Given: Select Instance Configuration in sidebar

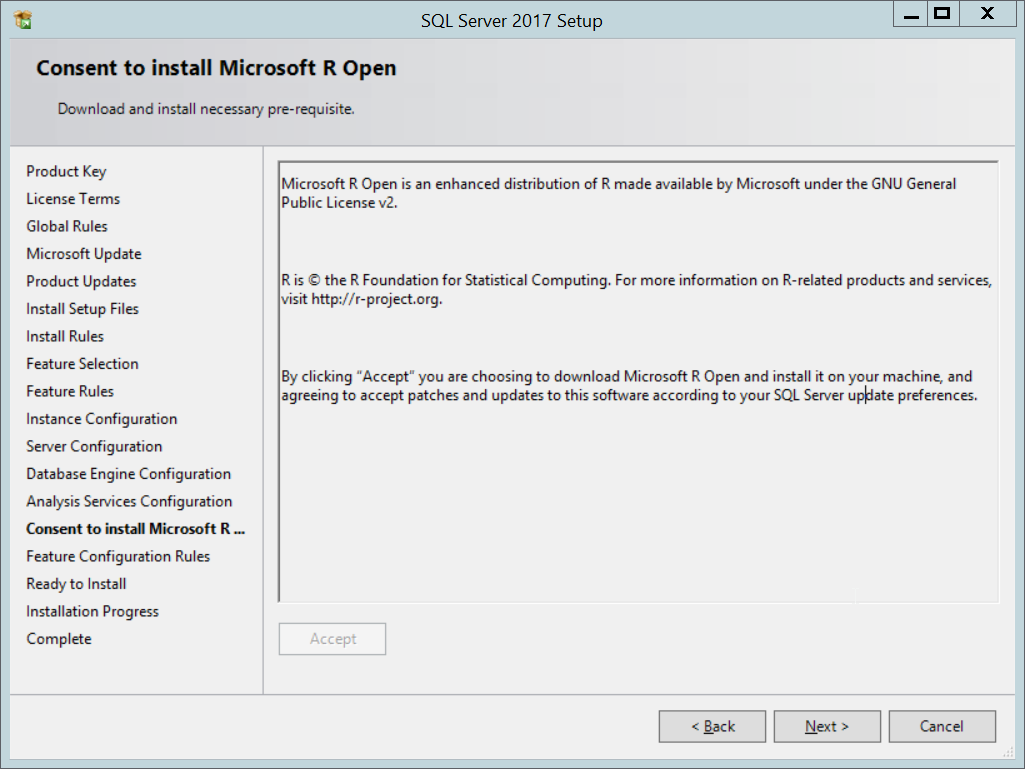Looking at the screenshot, I should tap(102, 419).
